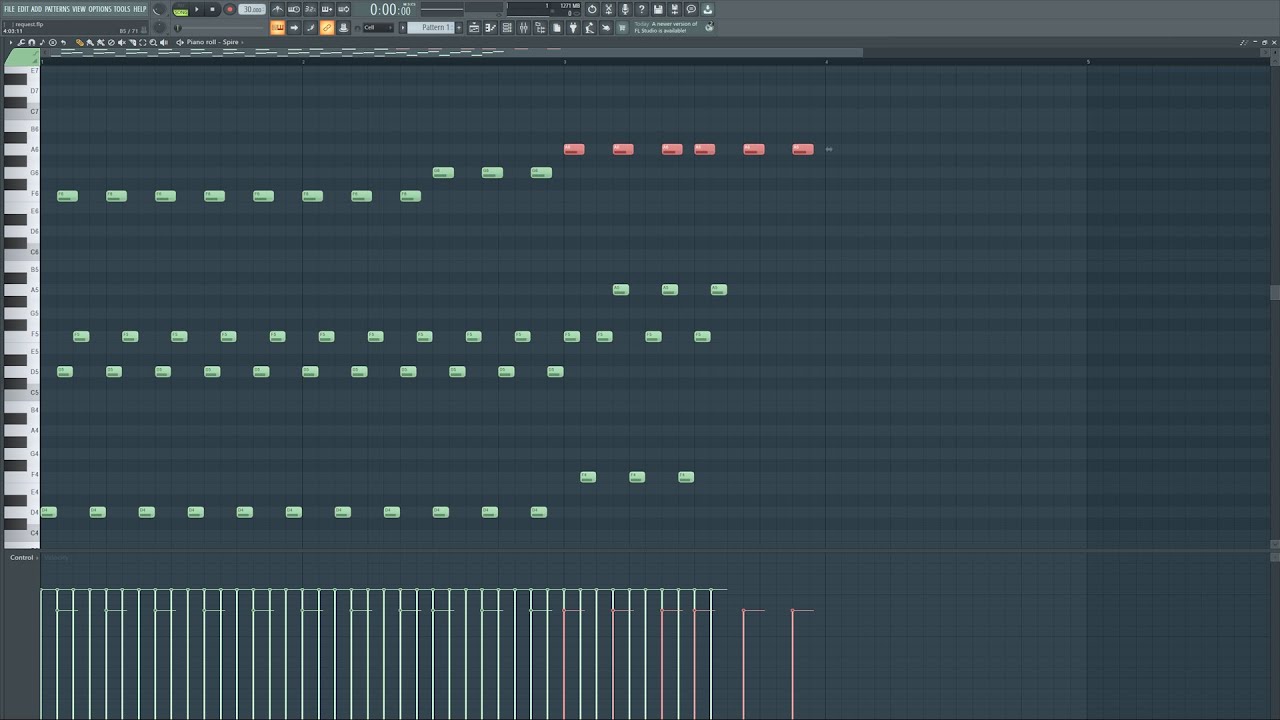
Task: Toggle the recording countdown icon
Action: tap(310, 9)
